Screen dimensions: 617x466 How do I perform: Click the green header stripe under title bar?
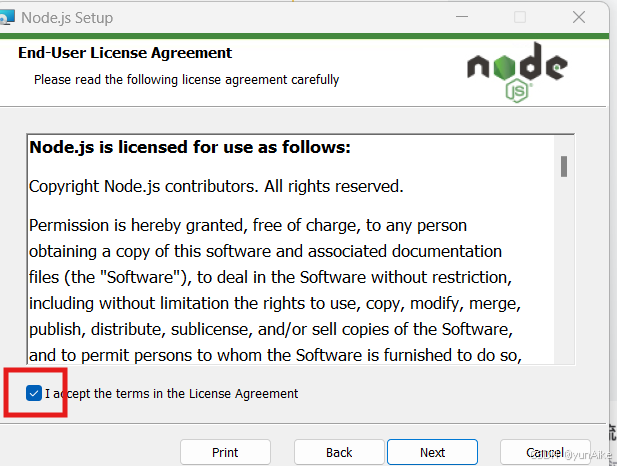click(305, 36)
